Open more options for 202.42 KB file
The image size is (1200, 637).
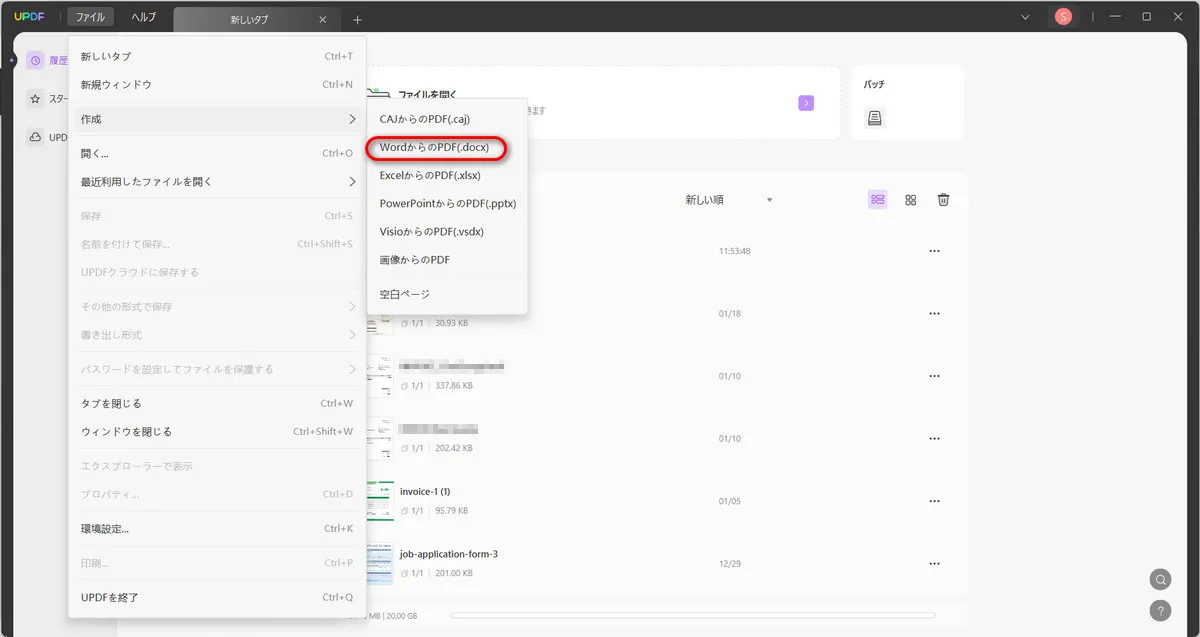coord(935,438)
